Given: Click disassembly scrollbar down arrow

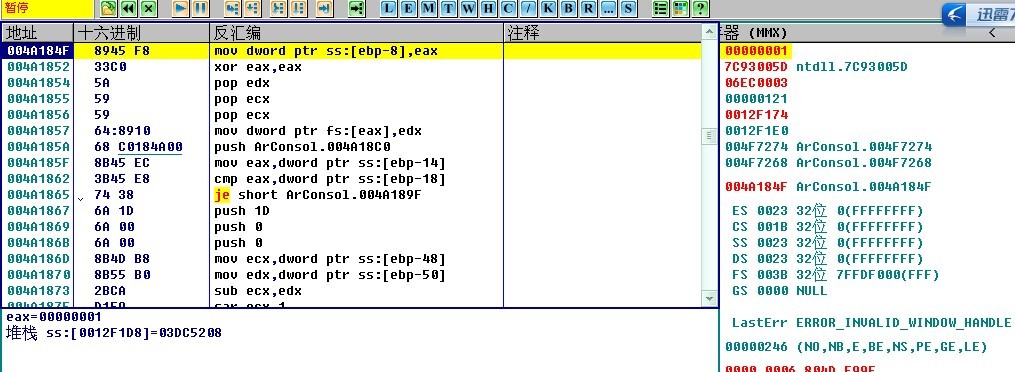Looking at the screenshot, I should [x=710, y=298].
